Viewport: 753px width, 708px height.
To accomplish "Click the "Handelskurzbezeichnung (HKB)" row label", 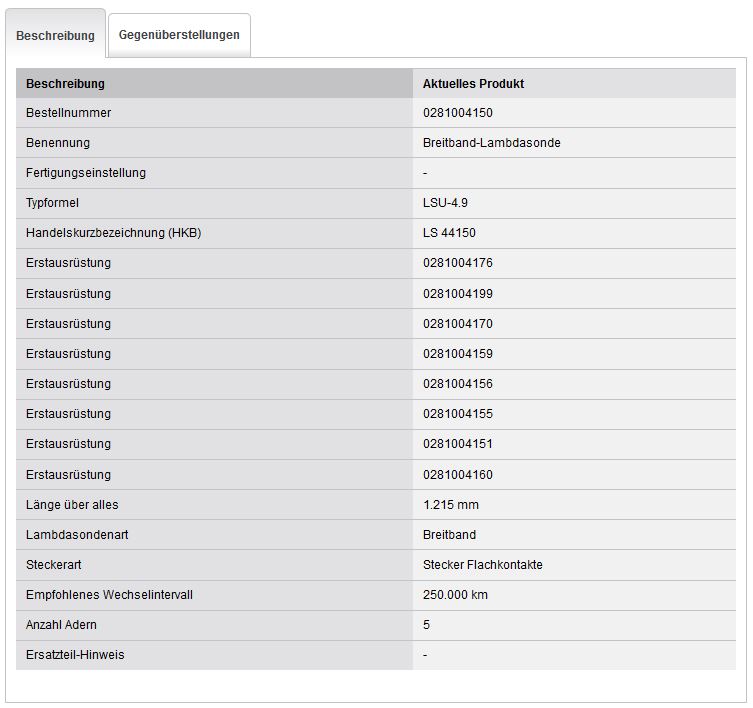I will pos(113,233).
